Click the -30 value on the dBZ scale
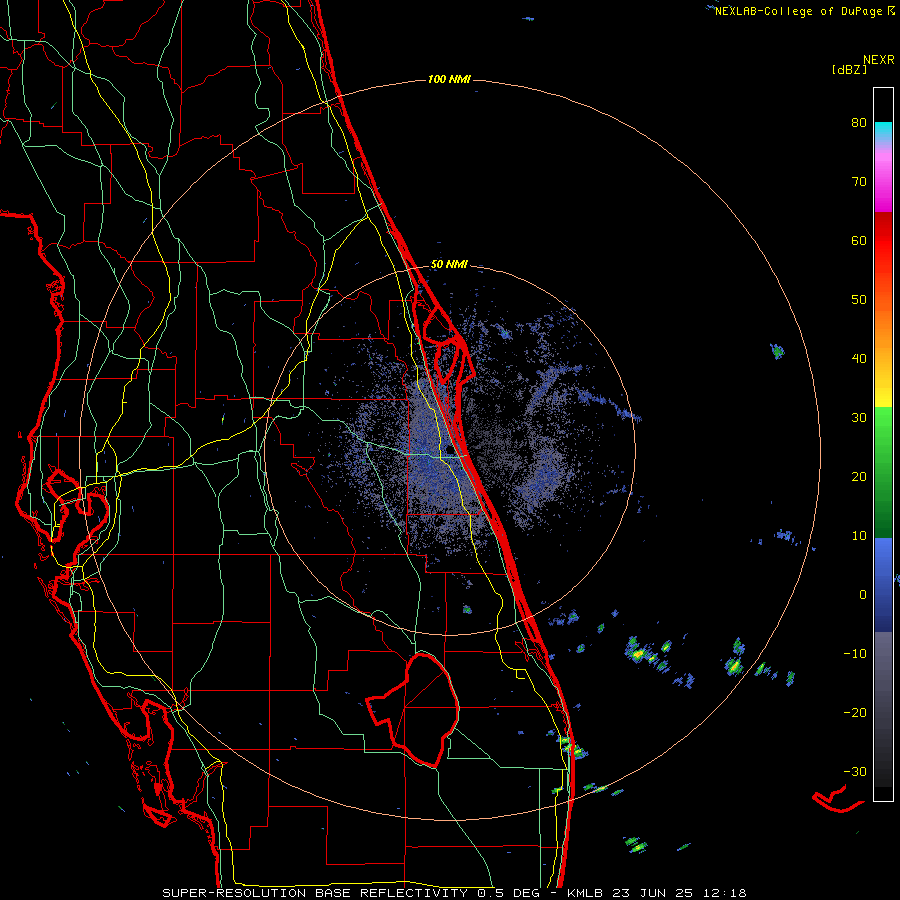The width and height of the screenshot is (900, 900). click(x=855, y=771)
